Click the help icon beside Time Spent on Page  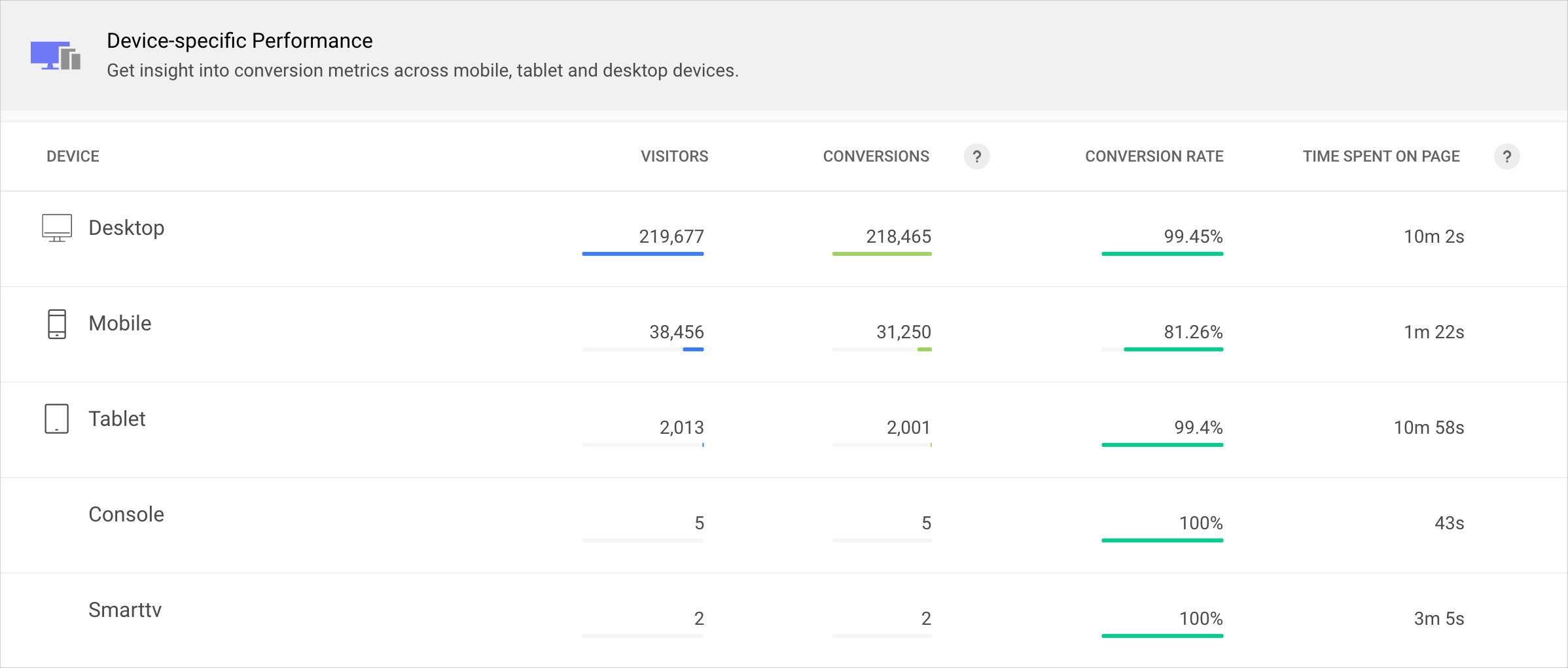[x=1506, y=156]
